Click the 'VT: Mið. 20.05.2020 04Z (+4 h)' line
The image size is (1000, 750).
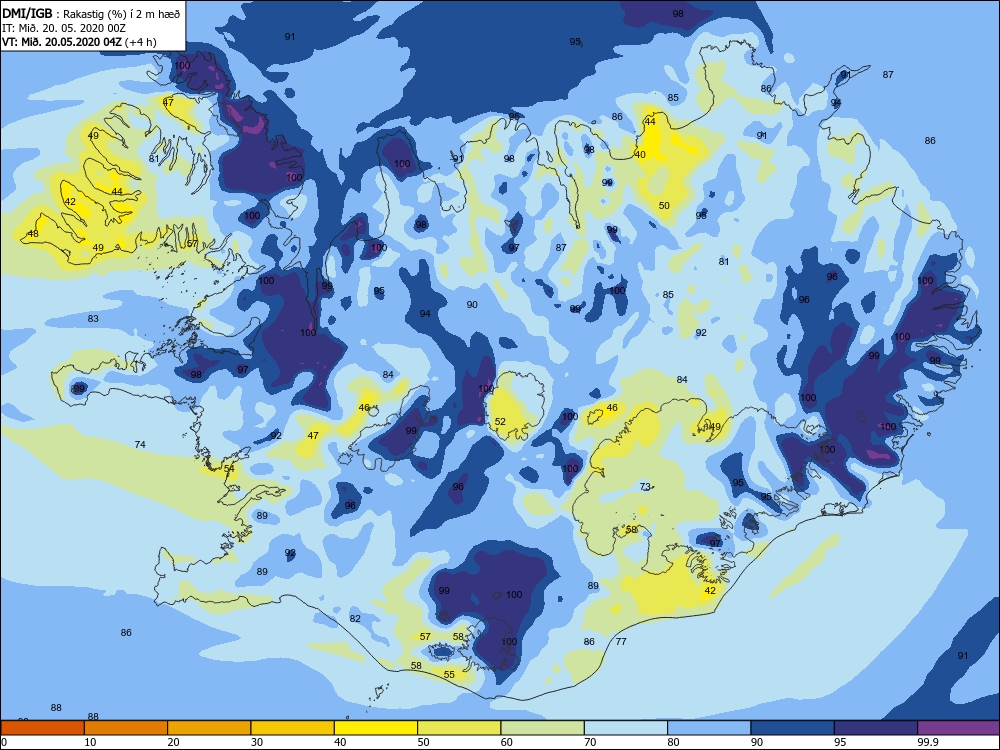(79, 42)
